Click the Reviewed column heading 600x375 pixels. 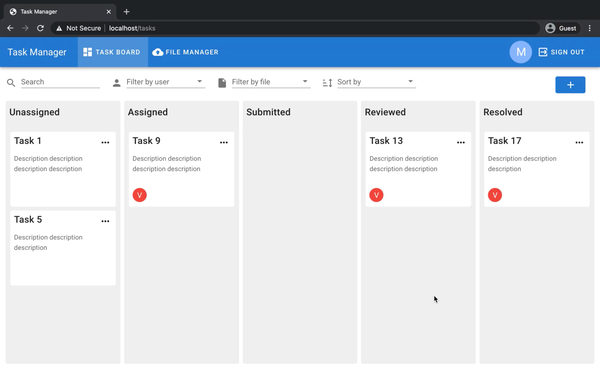tap(385, 112)
